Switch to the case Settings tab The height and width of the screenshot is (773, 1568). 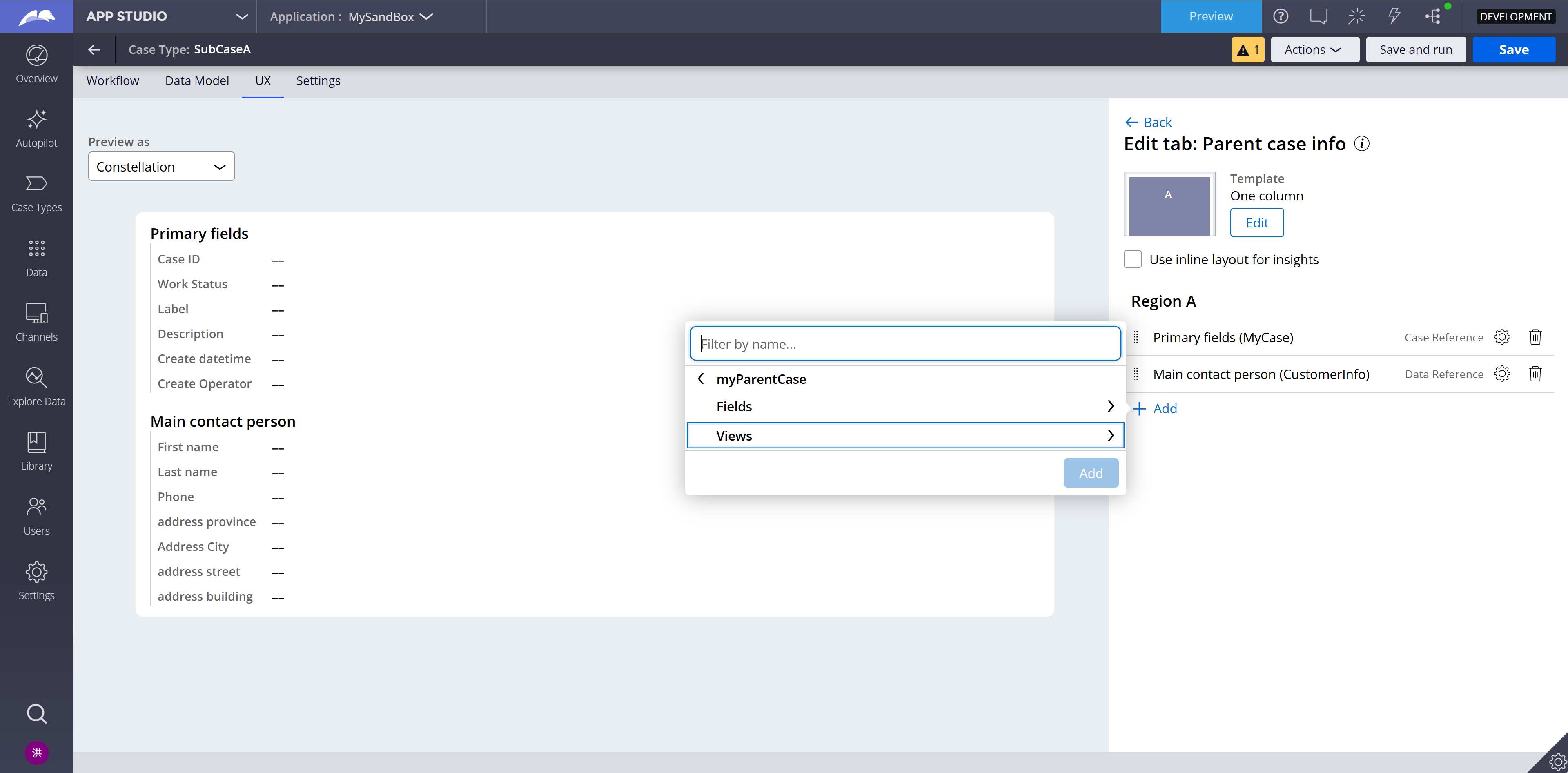click(x=318, y=81)
